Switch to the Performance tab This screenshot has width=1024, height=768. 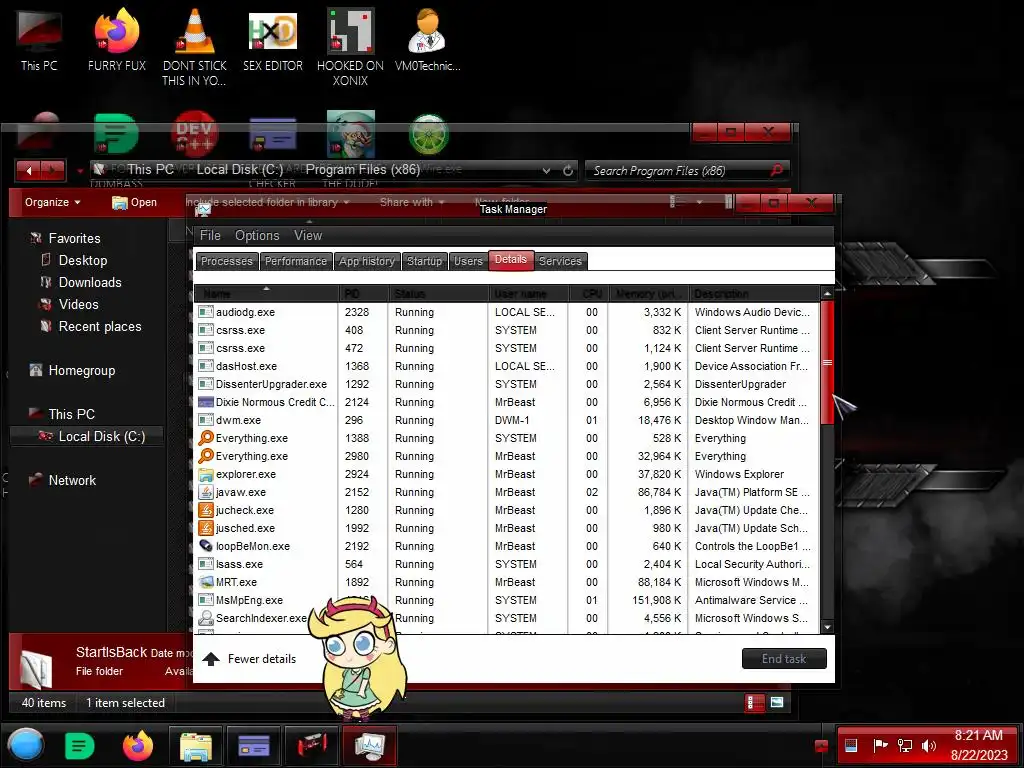(296, 261)
